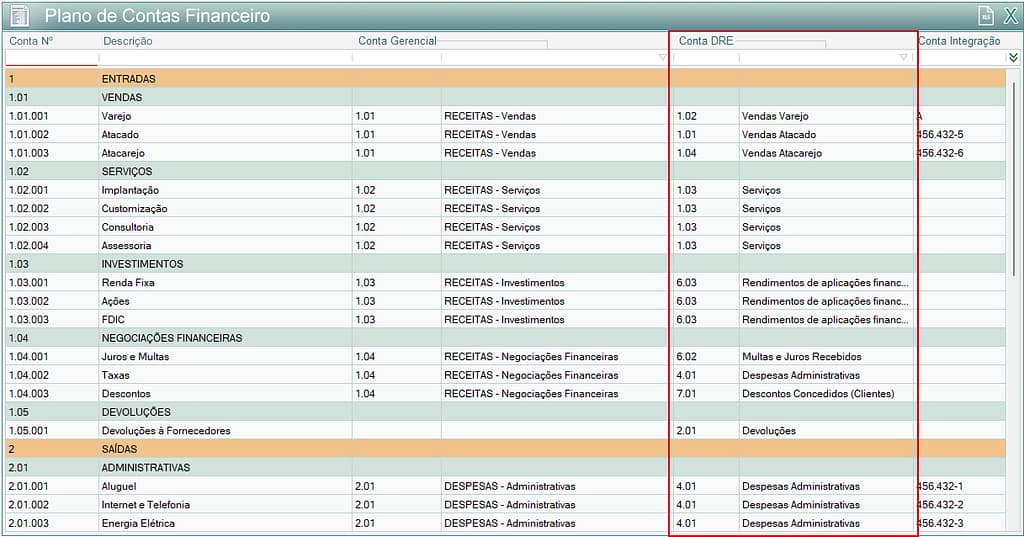The image size is (1024, 537).
Task: Open the Conta DRE filter dropdown triangle
Action: (x=903, y=57)
